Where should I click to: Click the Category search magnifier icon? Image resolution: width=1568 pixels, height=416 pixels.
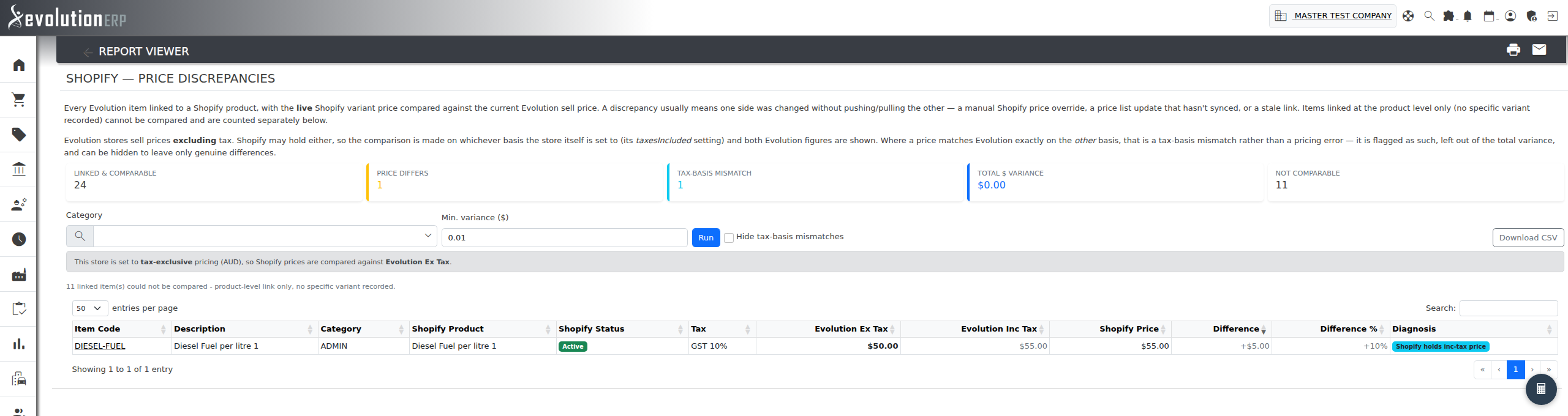pyautogui.click(x=80, y=236)
